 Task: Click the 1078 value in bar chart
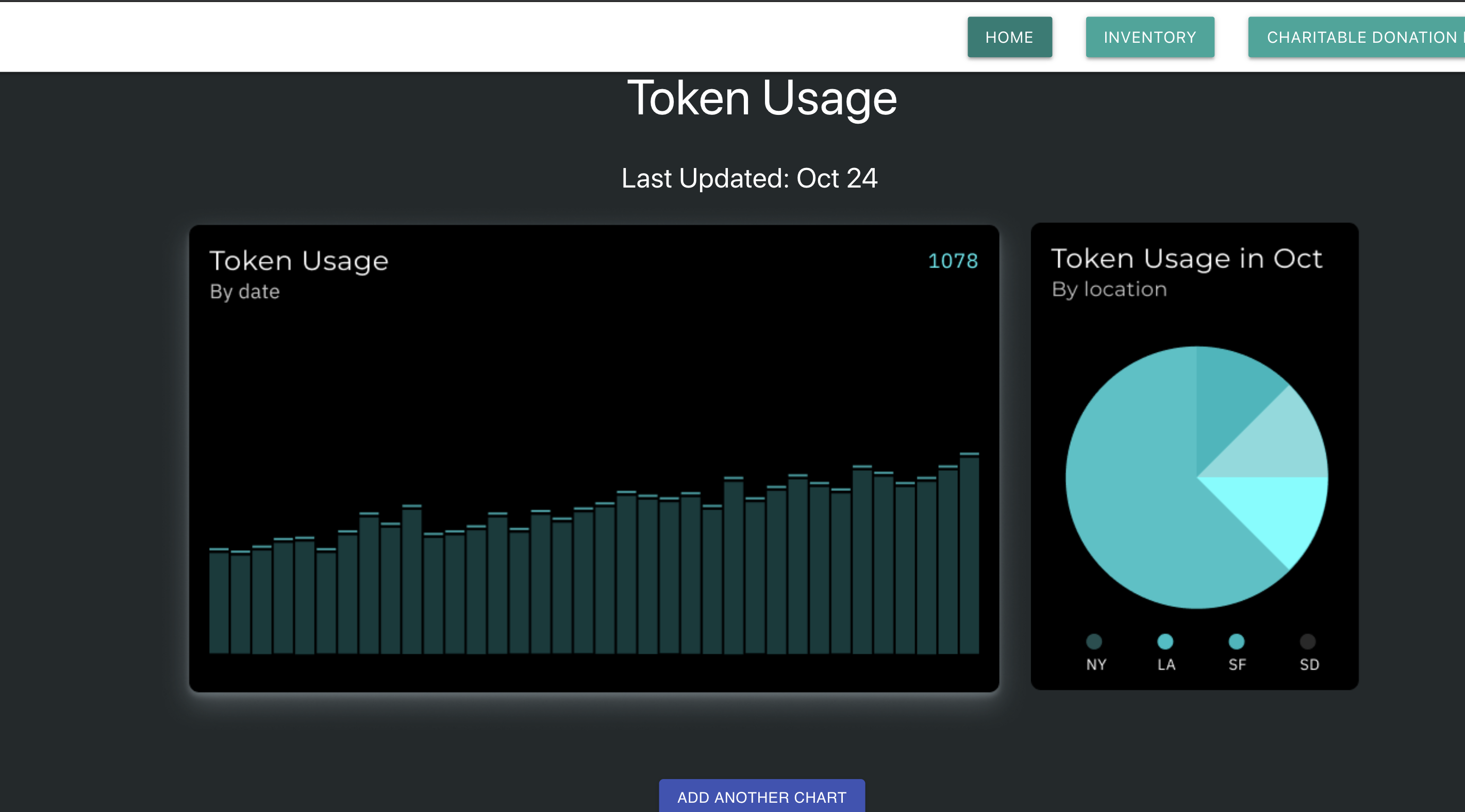[x=953, y=261]
